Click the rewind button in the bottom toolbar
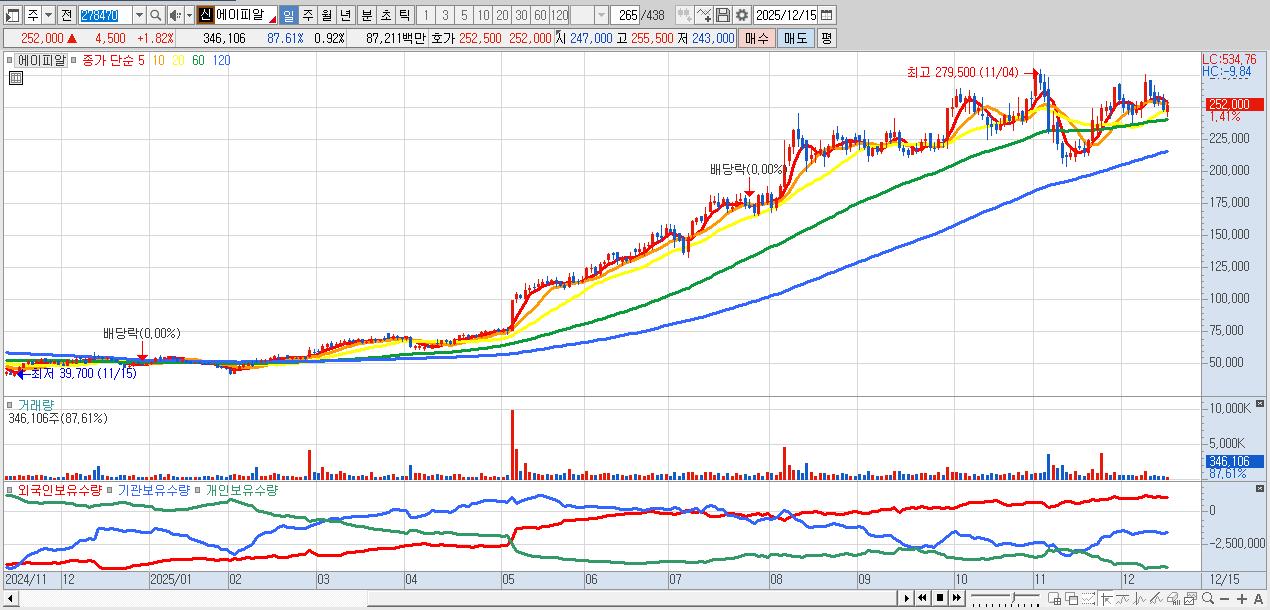Screen dimensions: 1270x610 [x=922, y=598]
